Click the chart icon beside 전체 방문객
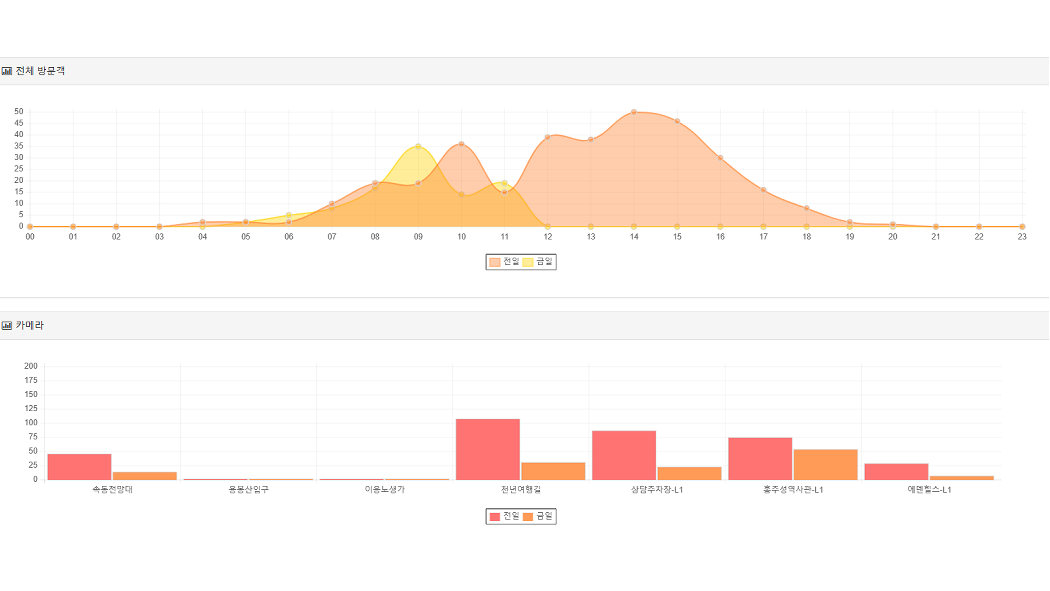The height and width of the screenshot is (591, 1050). coord(7,71)
